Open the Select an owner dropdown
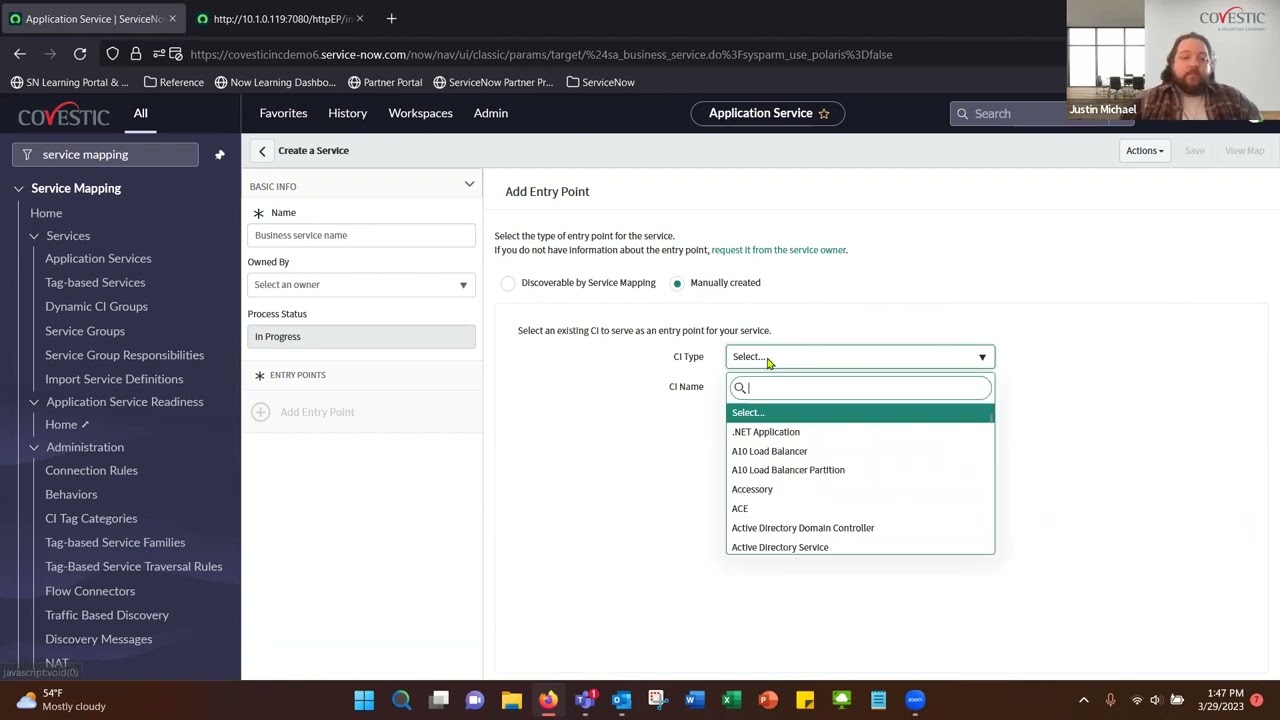This screenshot has width=1280, height=720. click(x=361, y=285)
